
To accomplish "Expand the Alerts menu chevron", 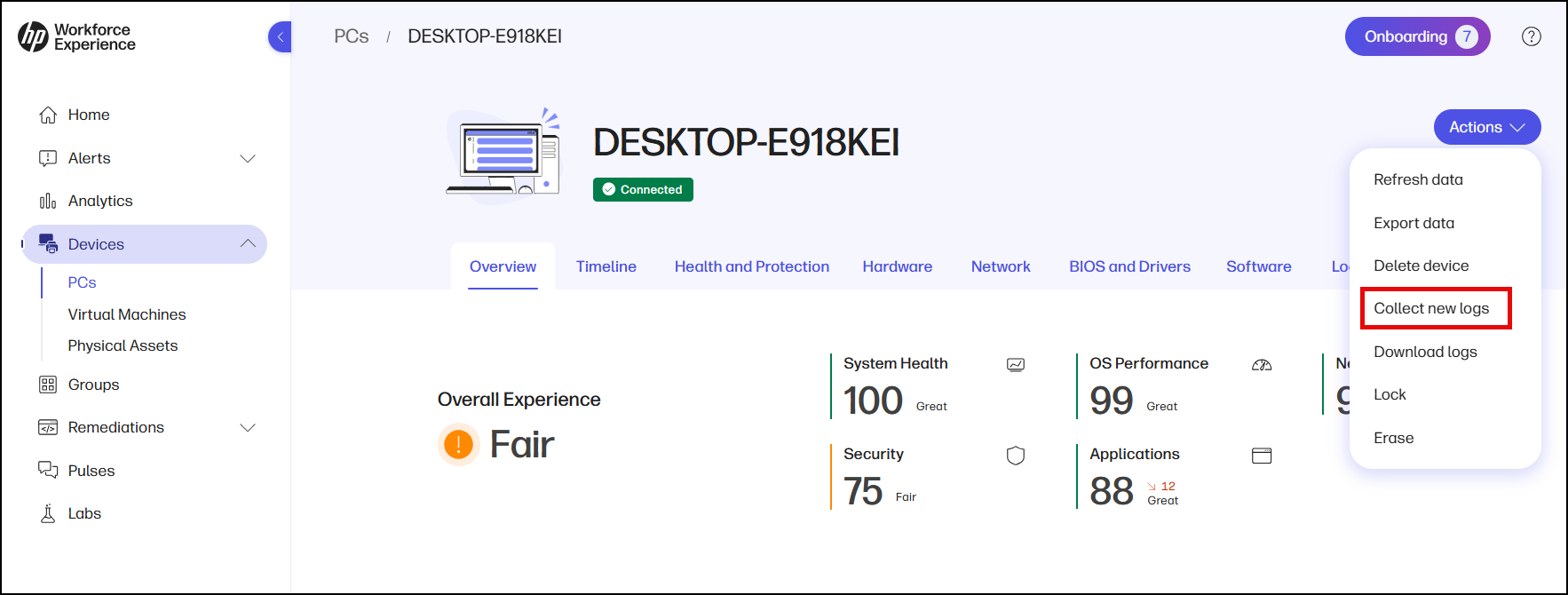I will point(248,158).
